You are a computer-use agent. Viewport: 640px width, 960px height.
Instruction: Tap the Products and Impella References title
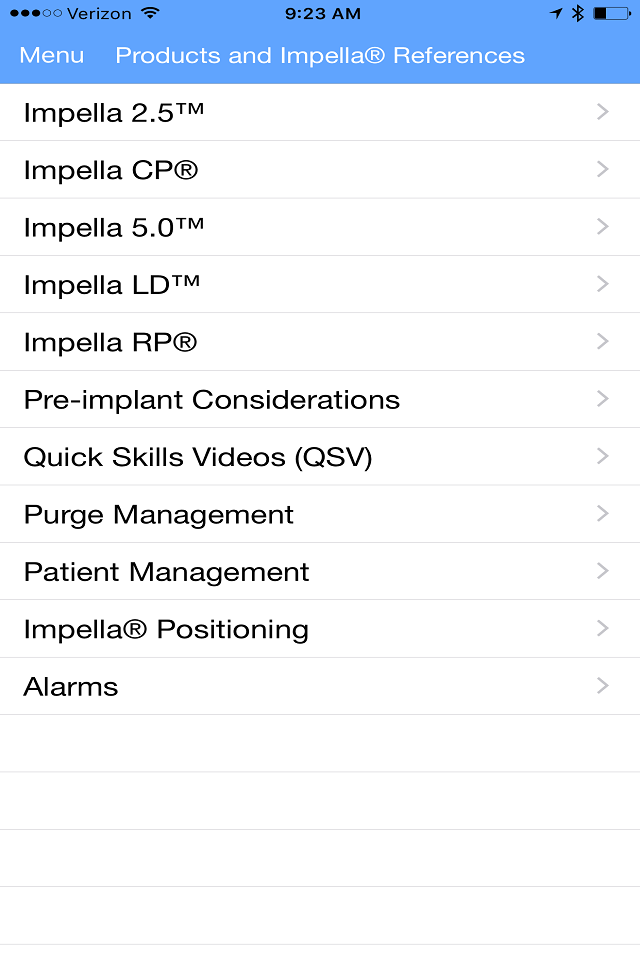320,55
